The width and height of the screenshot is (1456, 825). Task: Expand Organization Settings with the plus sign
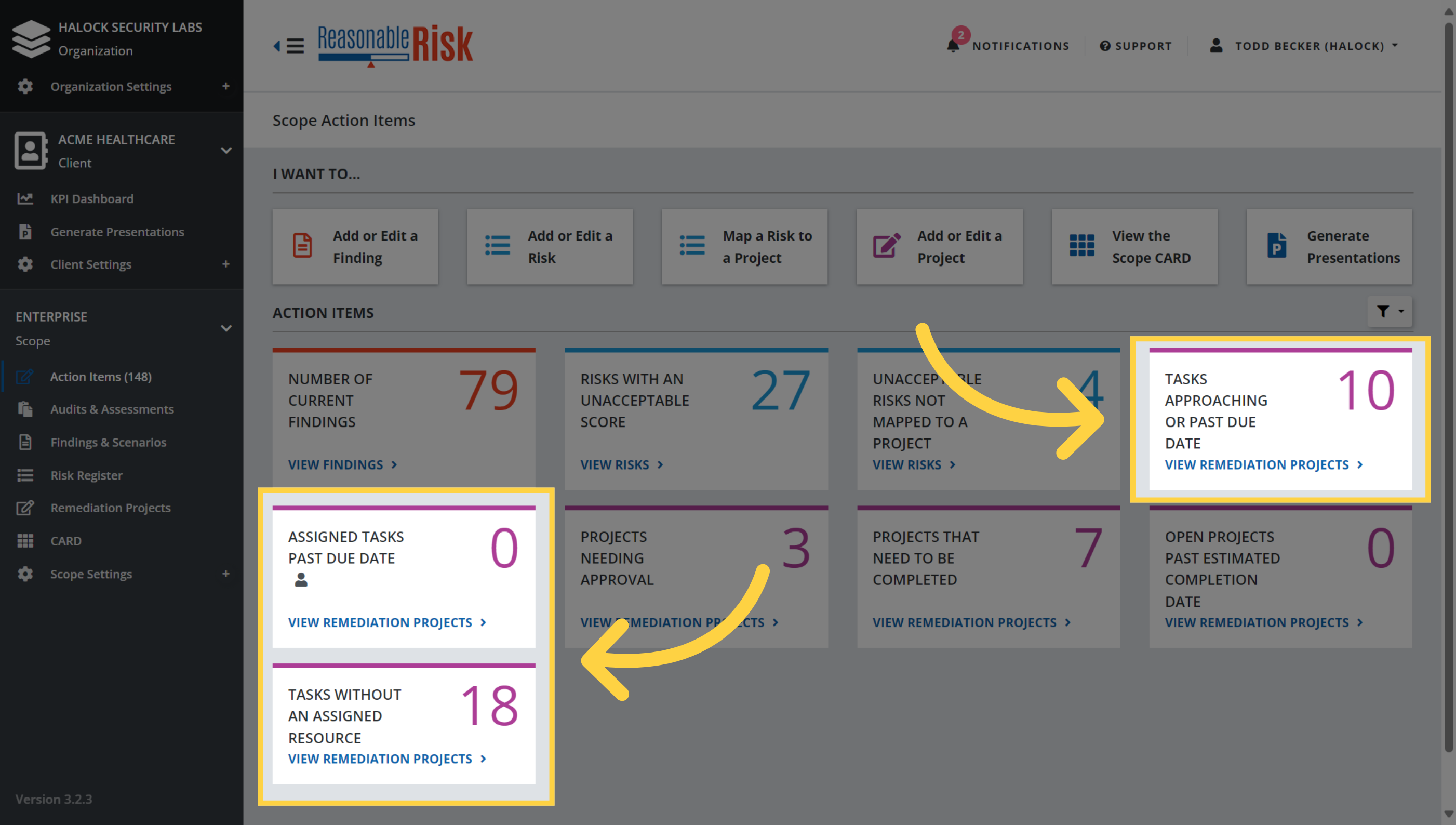pyautogui.click(x=226, y=86)
